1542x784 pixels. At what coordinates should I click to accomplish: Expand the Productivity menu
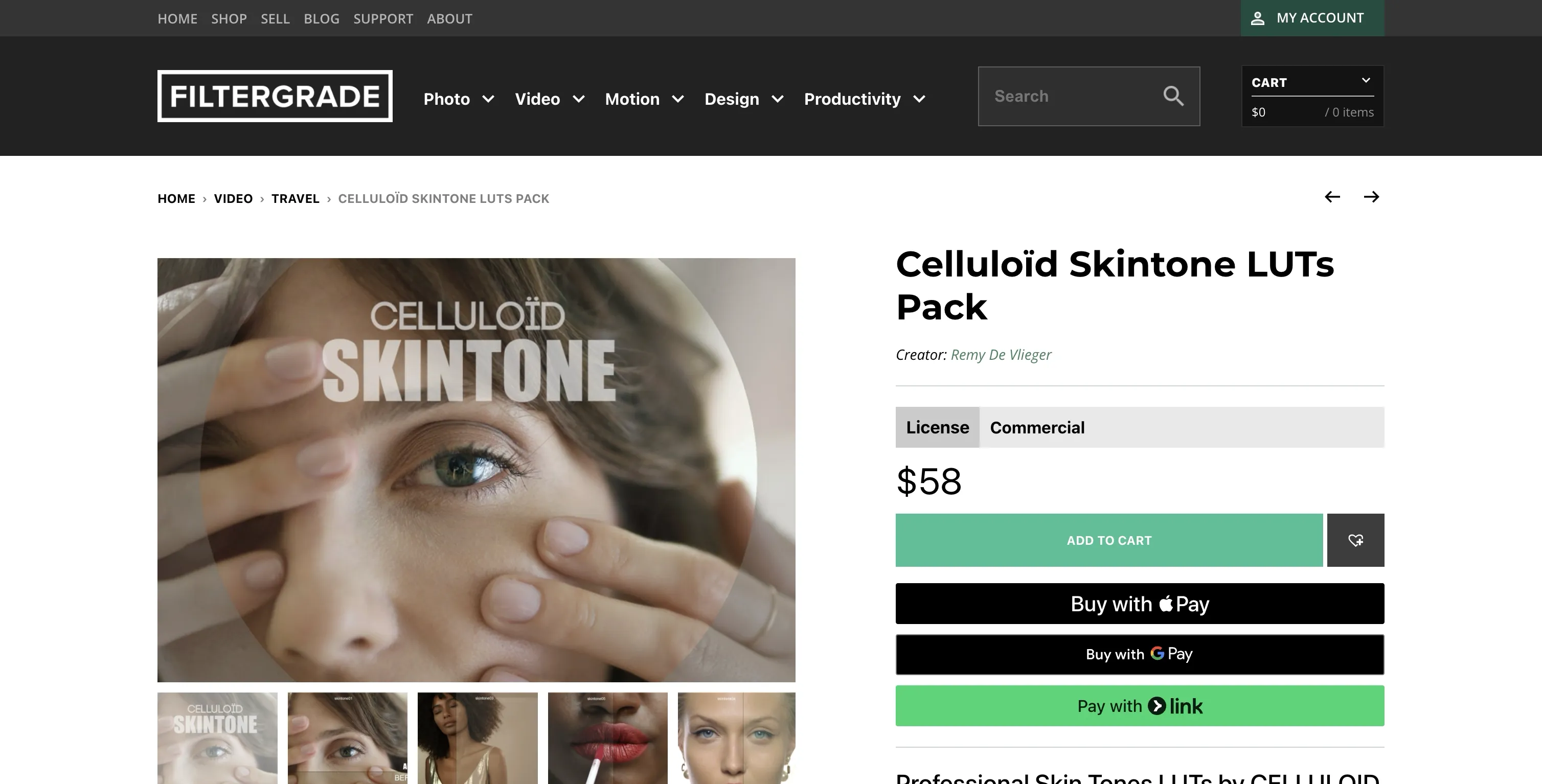pyautogui.click(x=864, y=99)
